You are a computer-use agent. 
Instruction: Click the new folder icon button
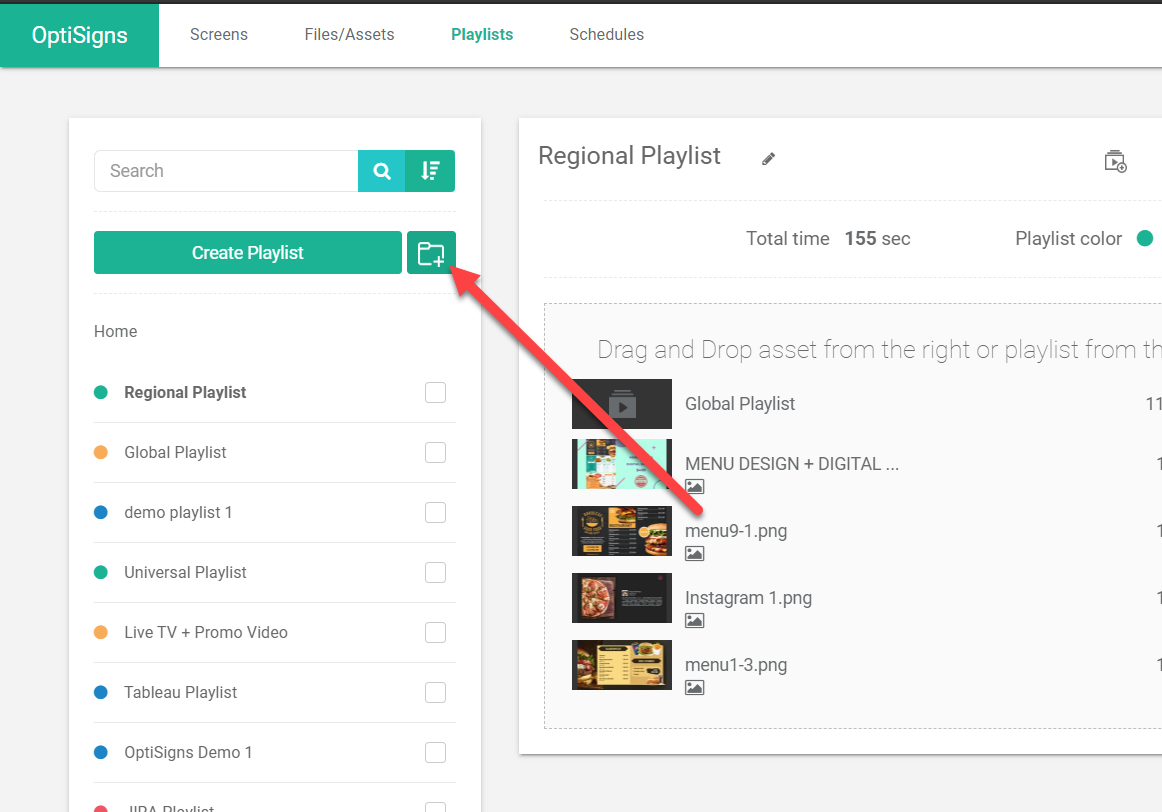point(431,253)
